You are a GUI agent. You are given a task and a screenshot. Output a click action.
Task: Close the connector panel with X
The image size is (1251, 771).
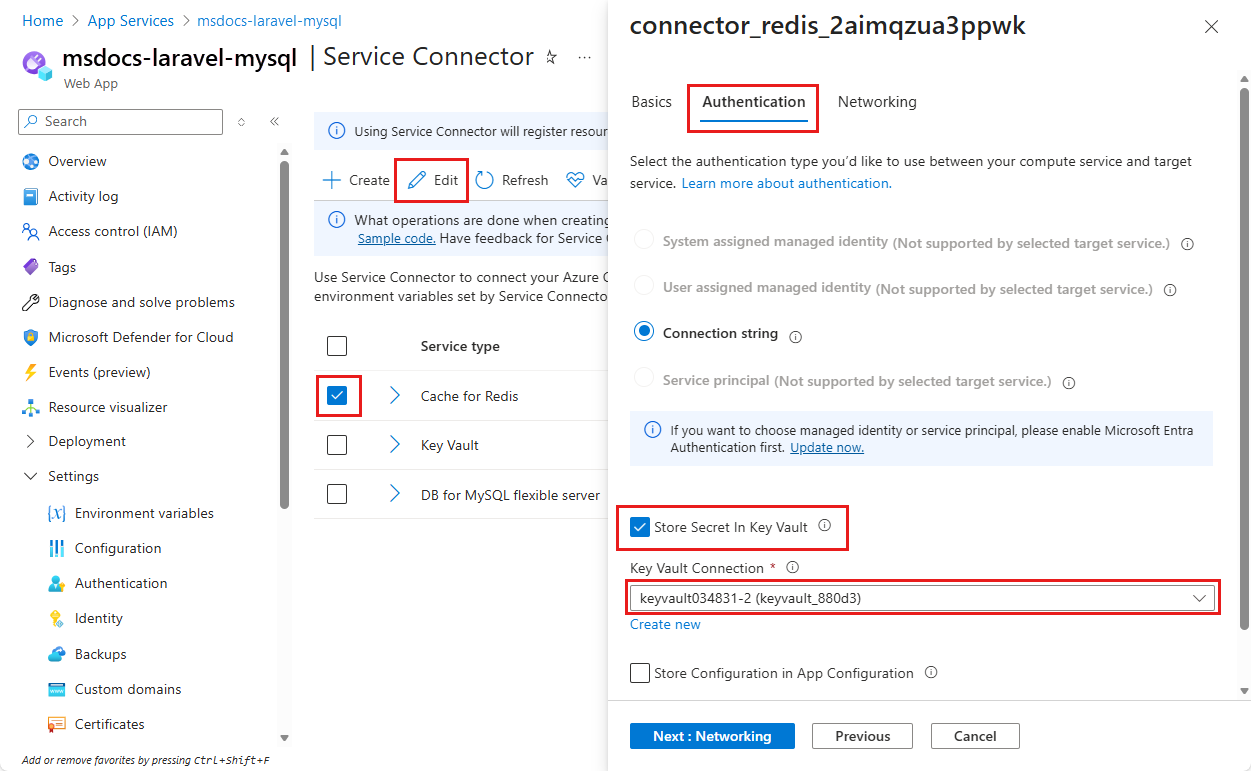(x=1211, y=27)
